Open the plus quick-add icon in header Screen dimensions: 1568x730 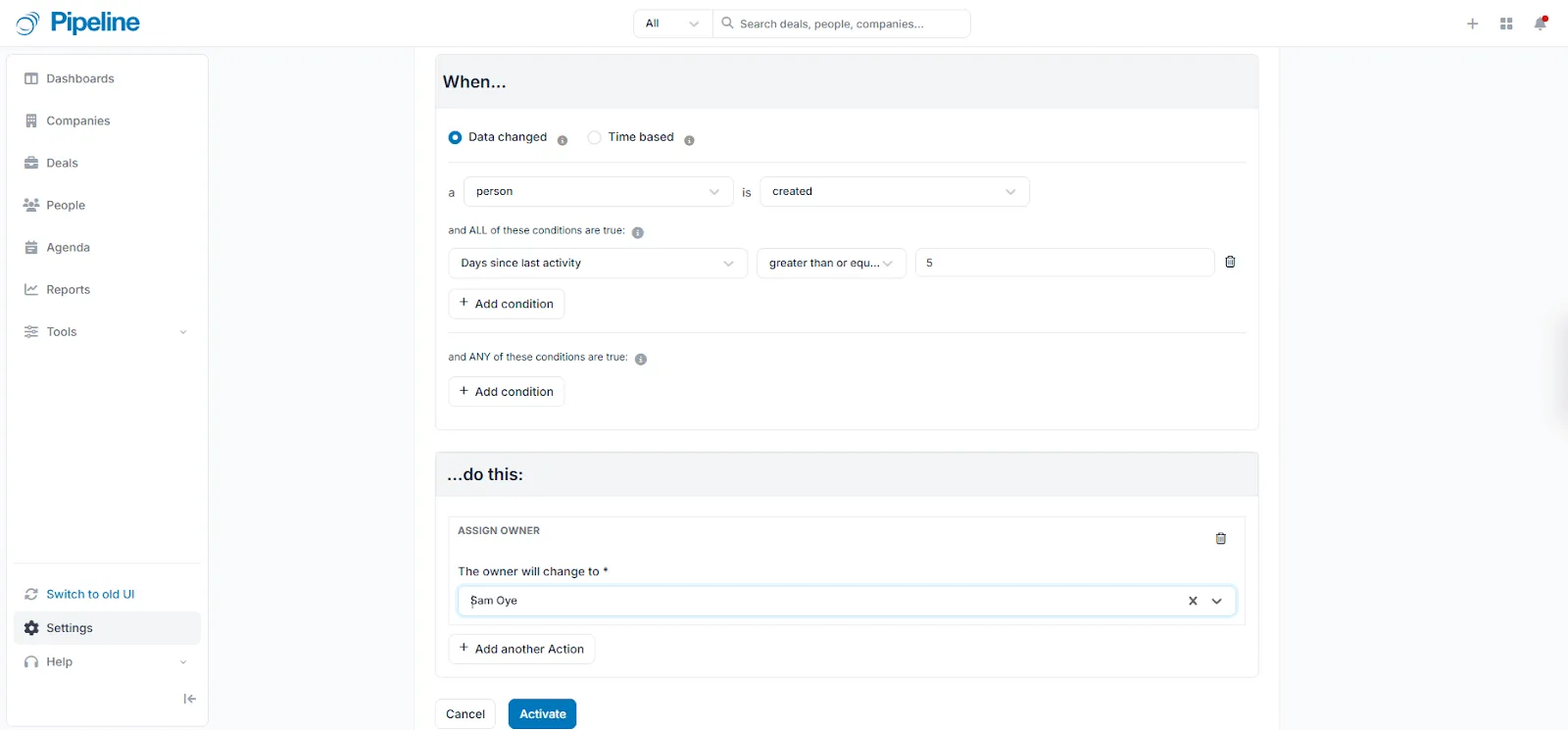point(1472,24)
